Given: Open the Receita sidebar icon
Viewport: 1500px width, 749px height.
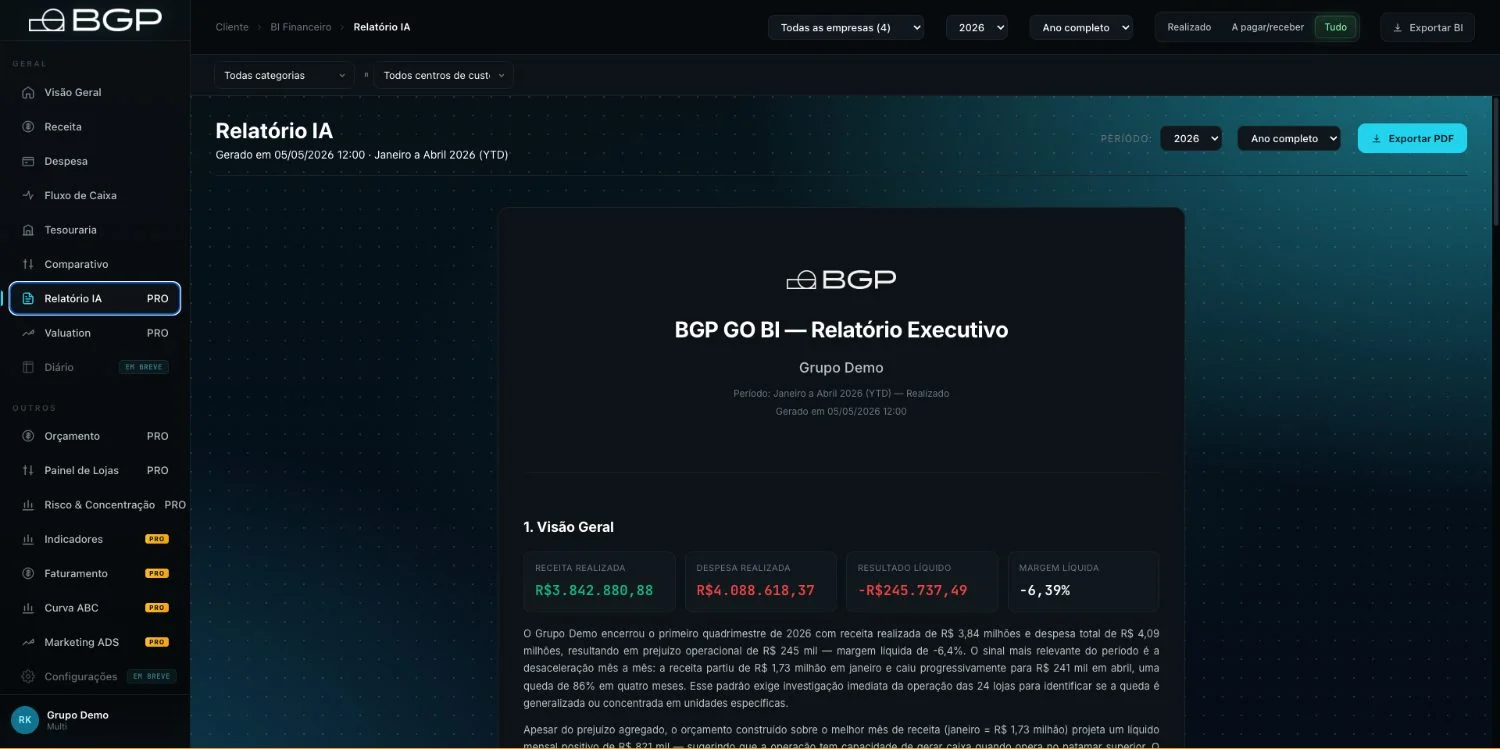Looking at the screenshot, I should point(28,127).
